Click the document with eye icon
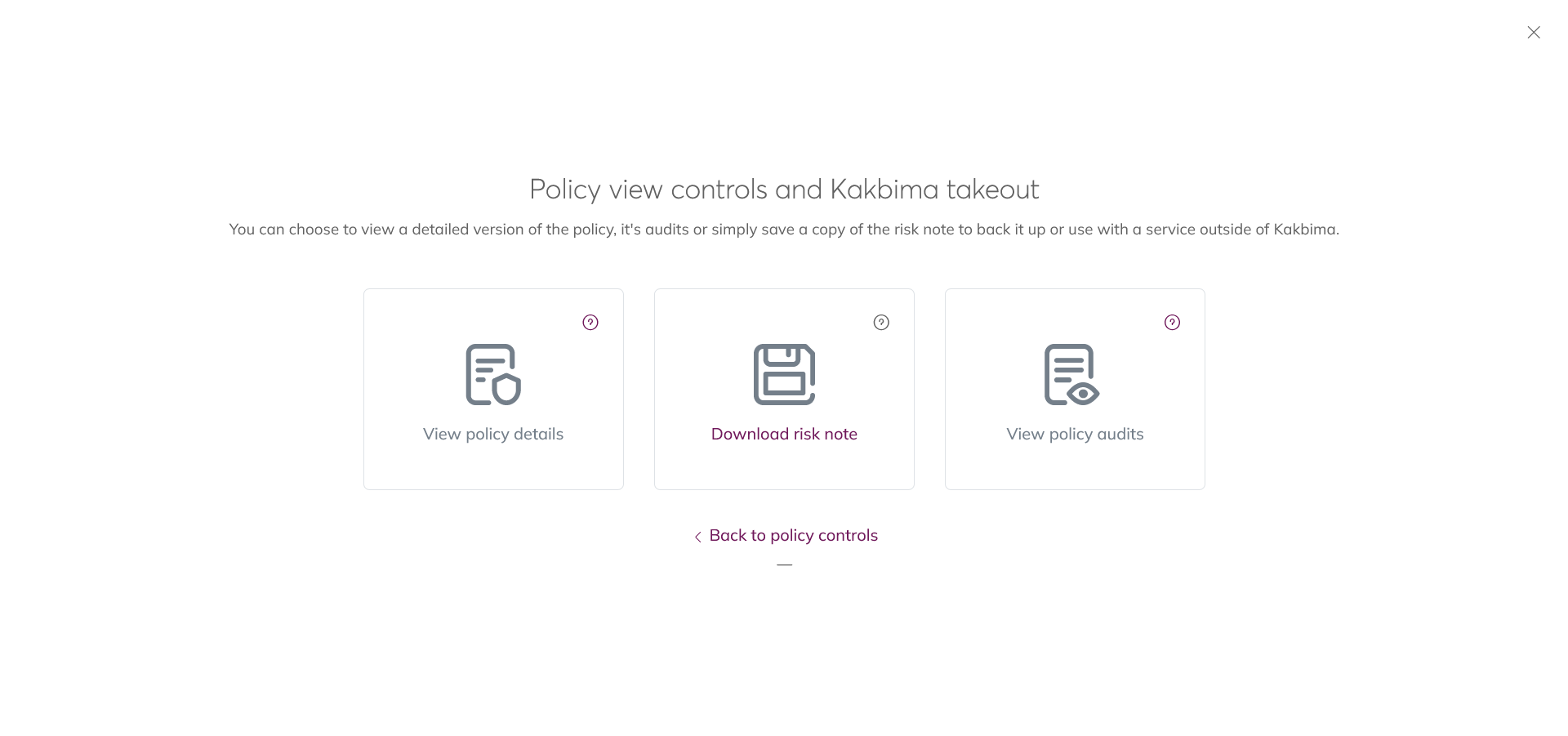 [x=1071, y=375]
